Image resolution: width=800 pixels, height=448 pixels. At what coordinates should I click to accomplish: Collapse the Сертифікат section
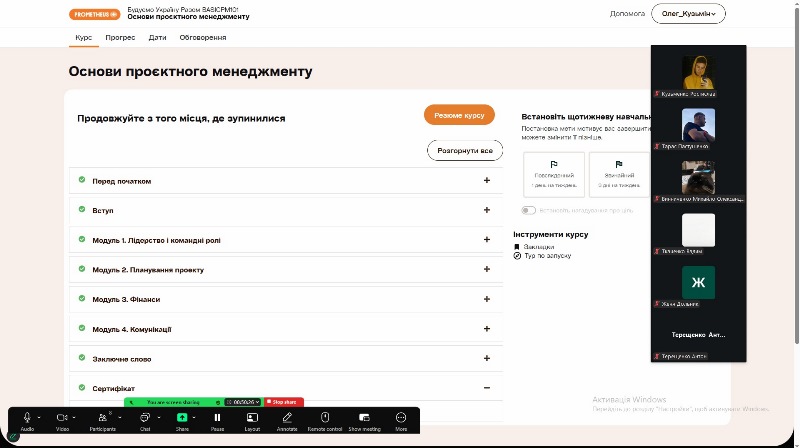click(x=487, y=388)
